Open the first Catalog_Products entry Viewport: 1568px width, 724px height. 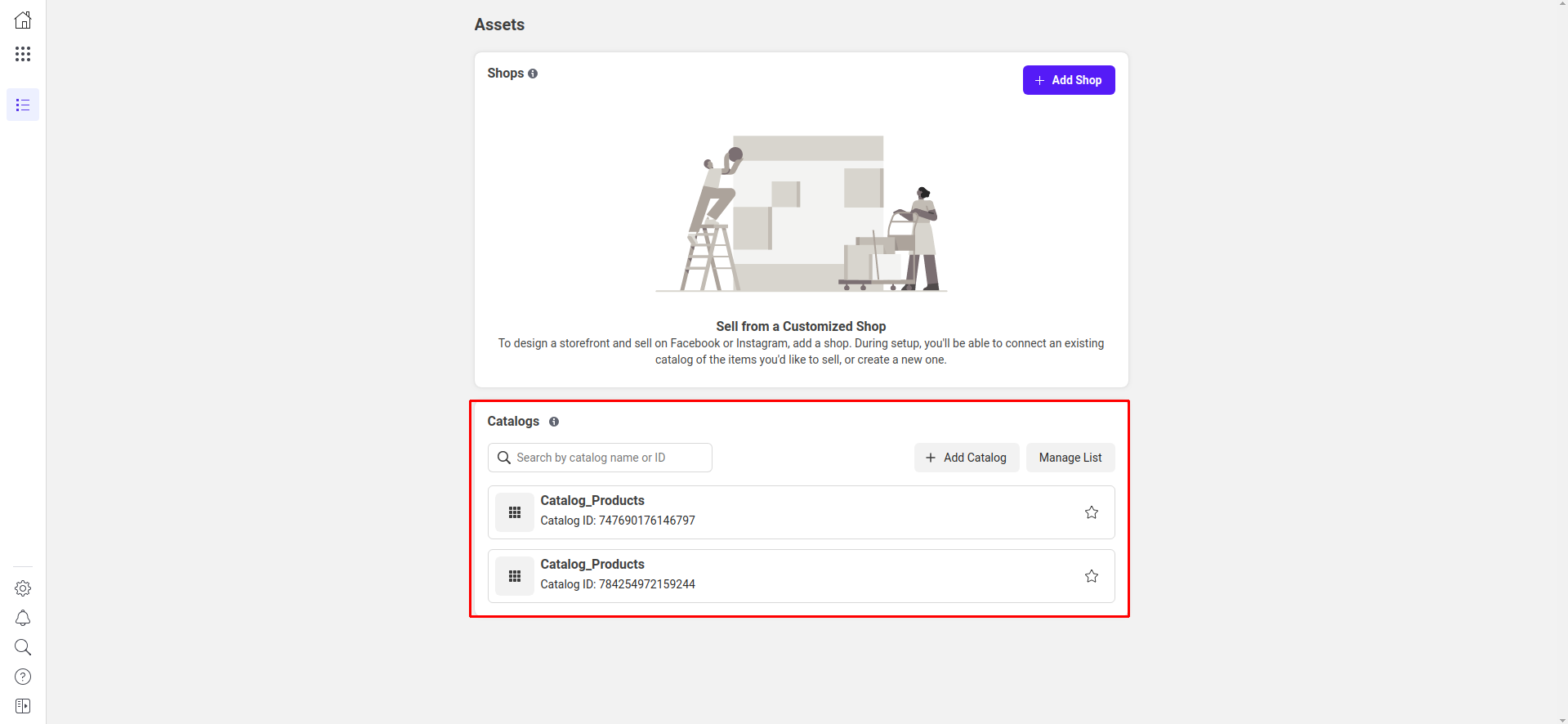pyautogui.click(x=592, y=501)
